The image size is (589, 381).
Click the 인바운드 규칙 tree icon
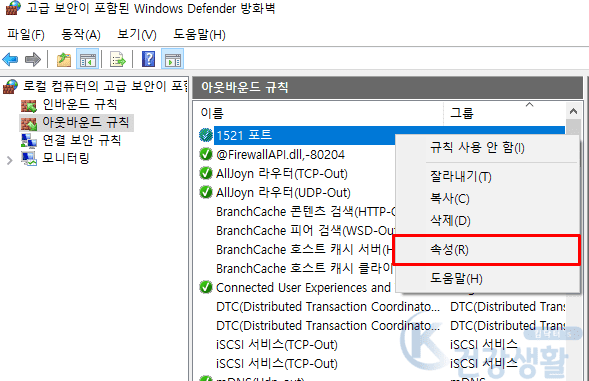(29, 106)
